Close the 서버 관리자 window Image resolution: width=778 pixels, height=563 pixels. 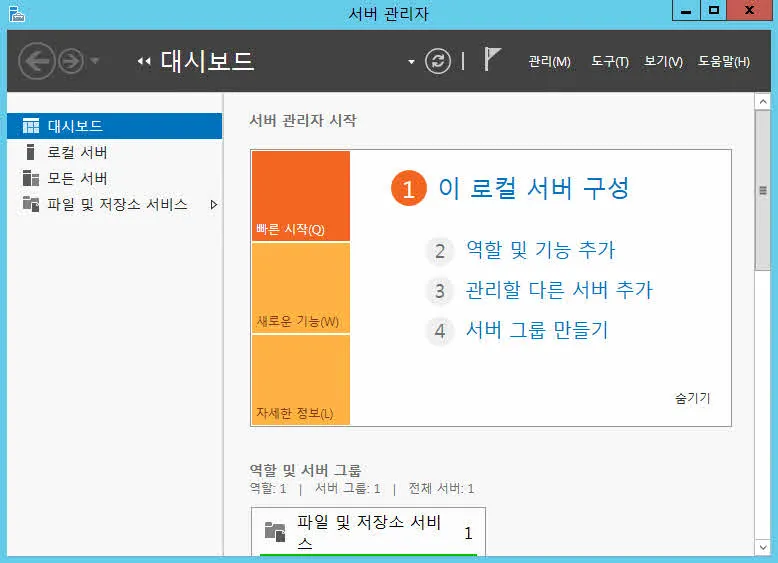(750, 11)
